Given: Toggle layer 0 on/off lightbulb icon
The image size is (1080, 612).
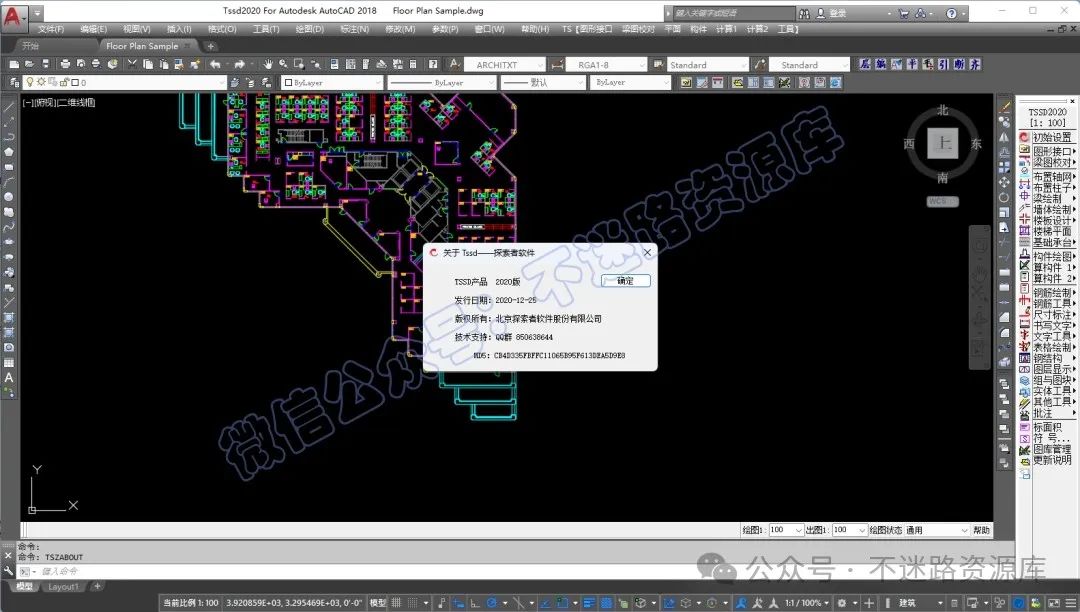Looking at the screenshot, I should point(30,82).
